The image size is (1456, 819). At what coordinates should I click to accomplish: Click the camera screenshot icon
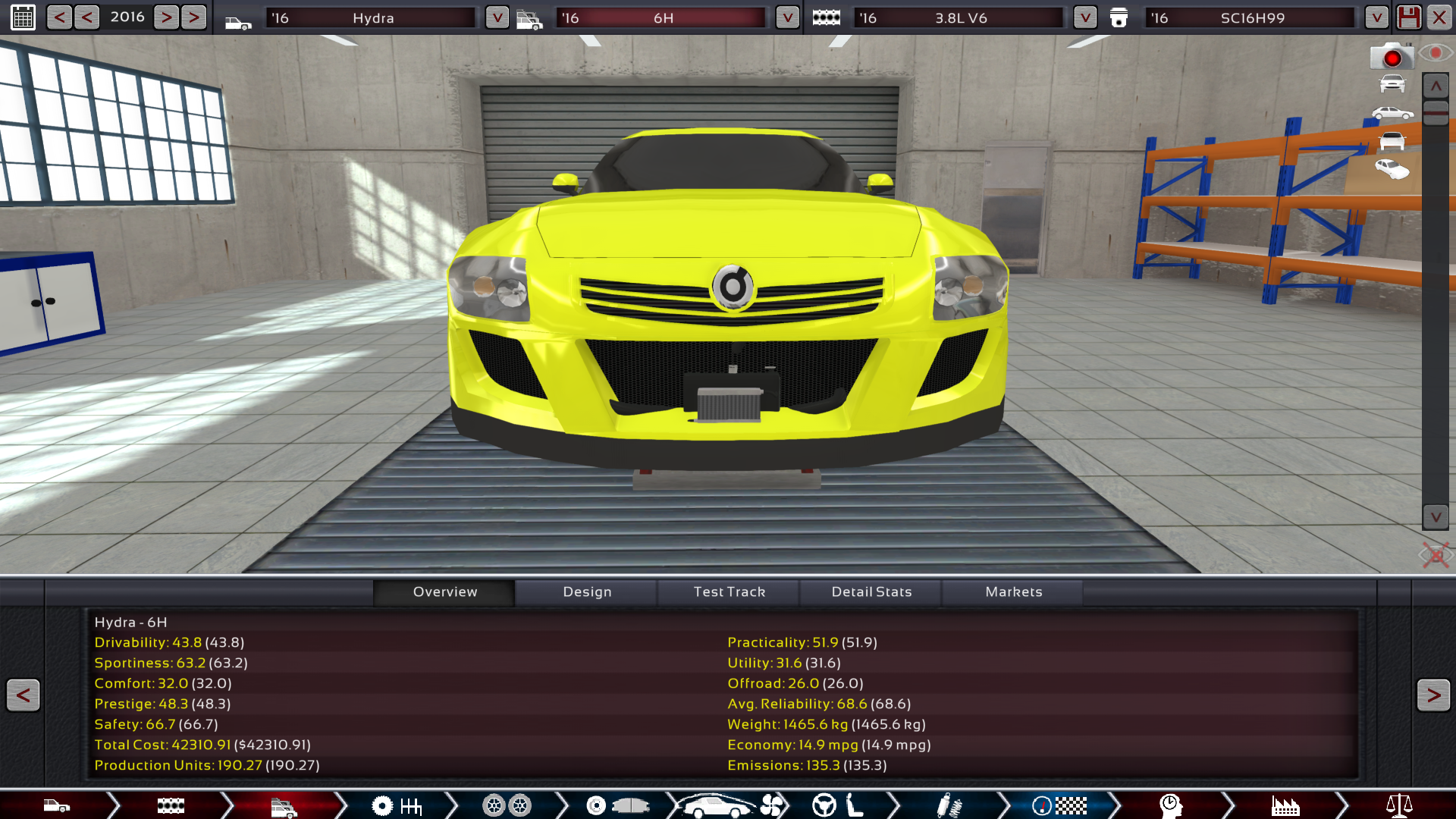[1391, 57]
